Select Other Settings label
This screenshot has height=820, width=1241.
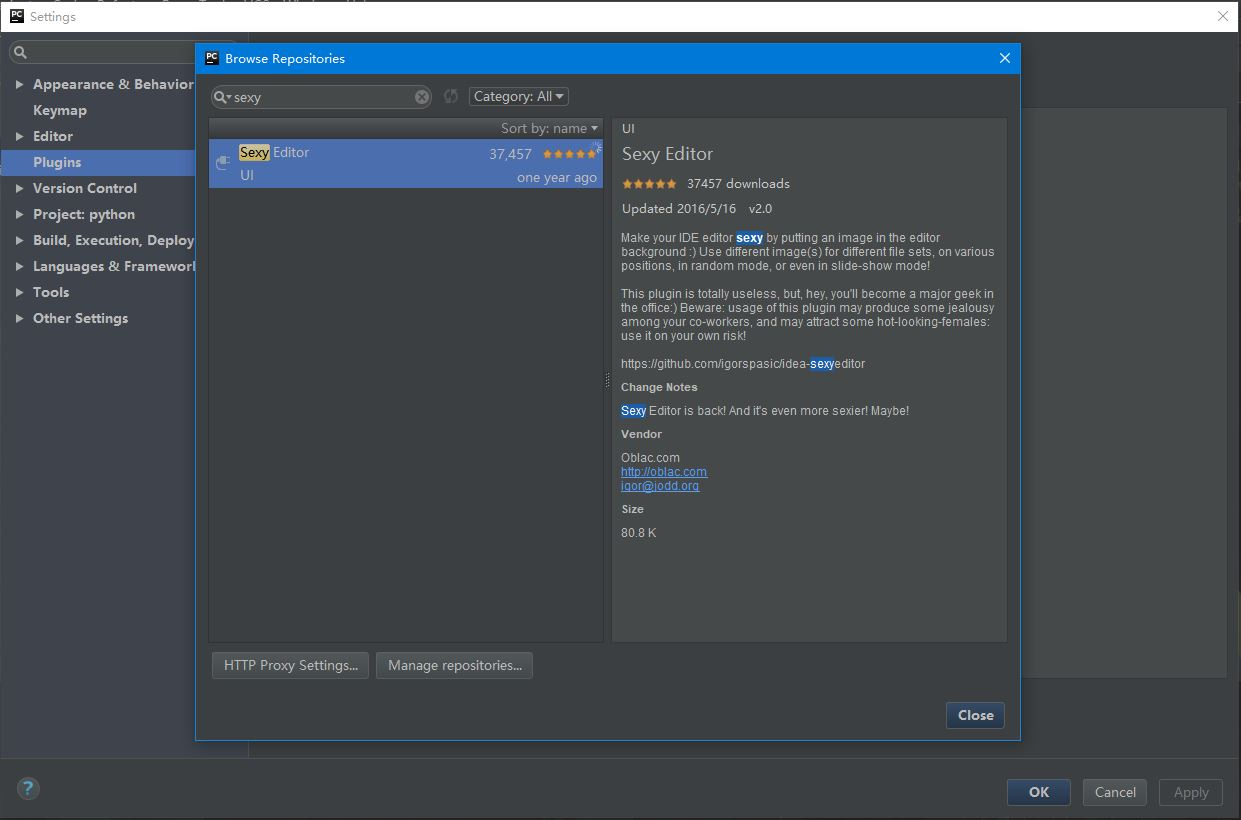[80, 318]
